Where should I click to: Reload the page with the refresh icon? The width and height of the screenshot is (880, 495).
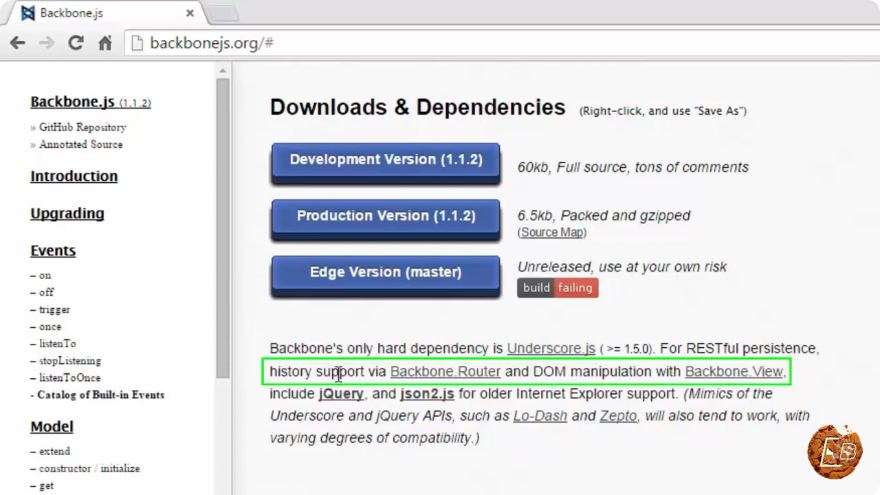[x=76, y=43]
